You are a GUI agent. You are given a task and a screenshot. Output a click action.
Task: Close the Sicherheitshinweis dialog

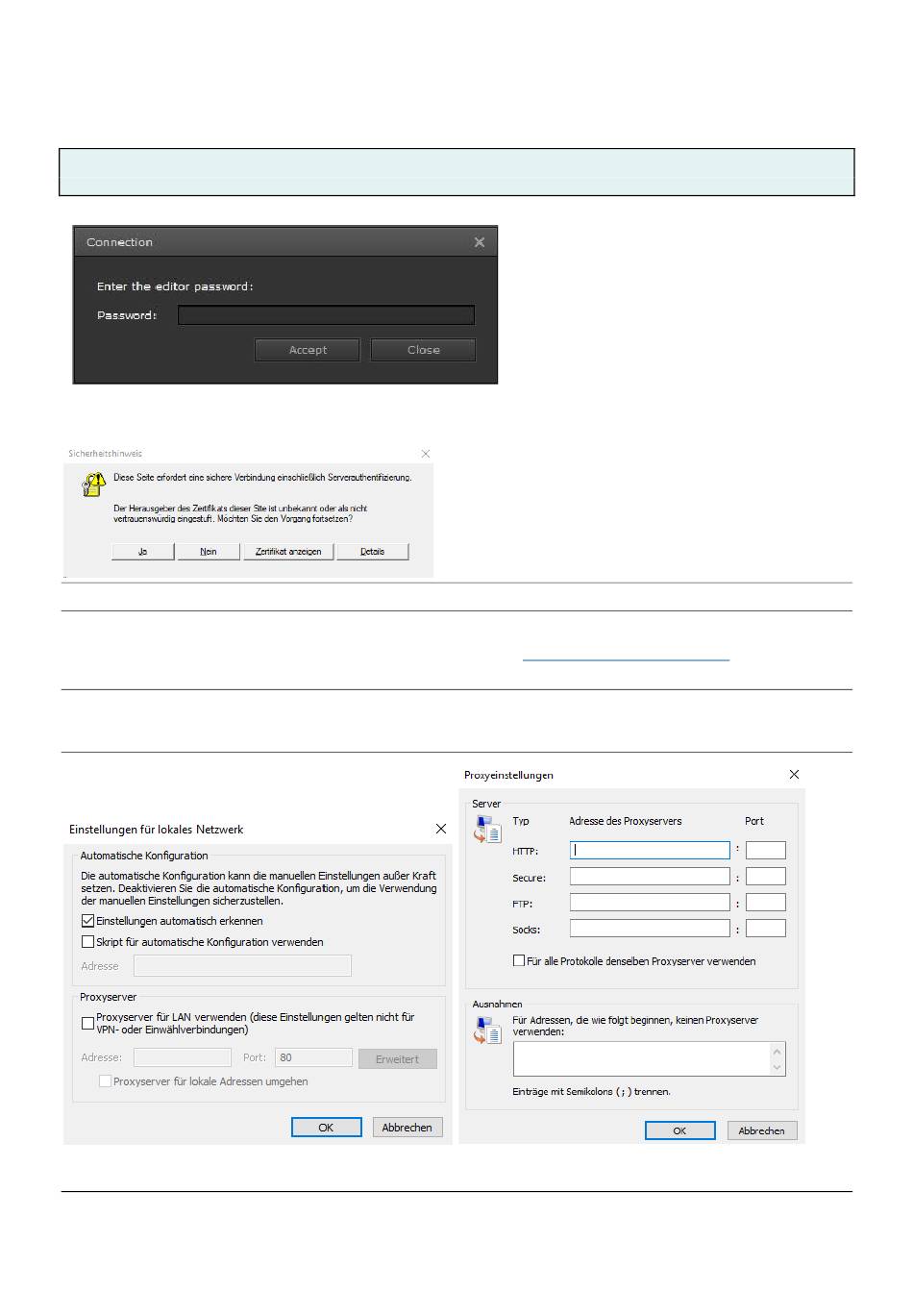pos(426,454)
